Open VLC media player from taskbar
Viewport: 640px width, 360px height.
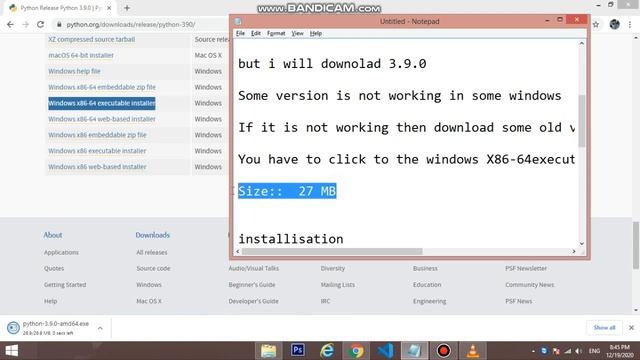tap(473, 351)
